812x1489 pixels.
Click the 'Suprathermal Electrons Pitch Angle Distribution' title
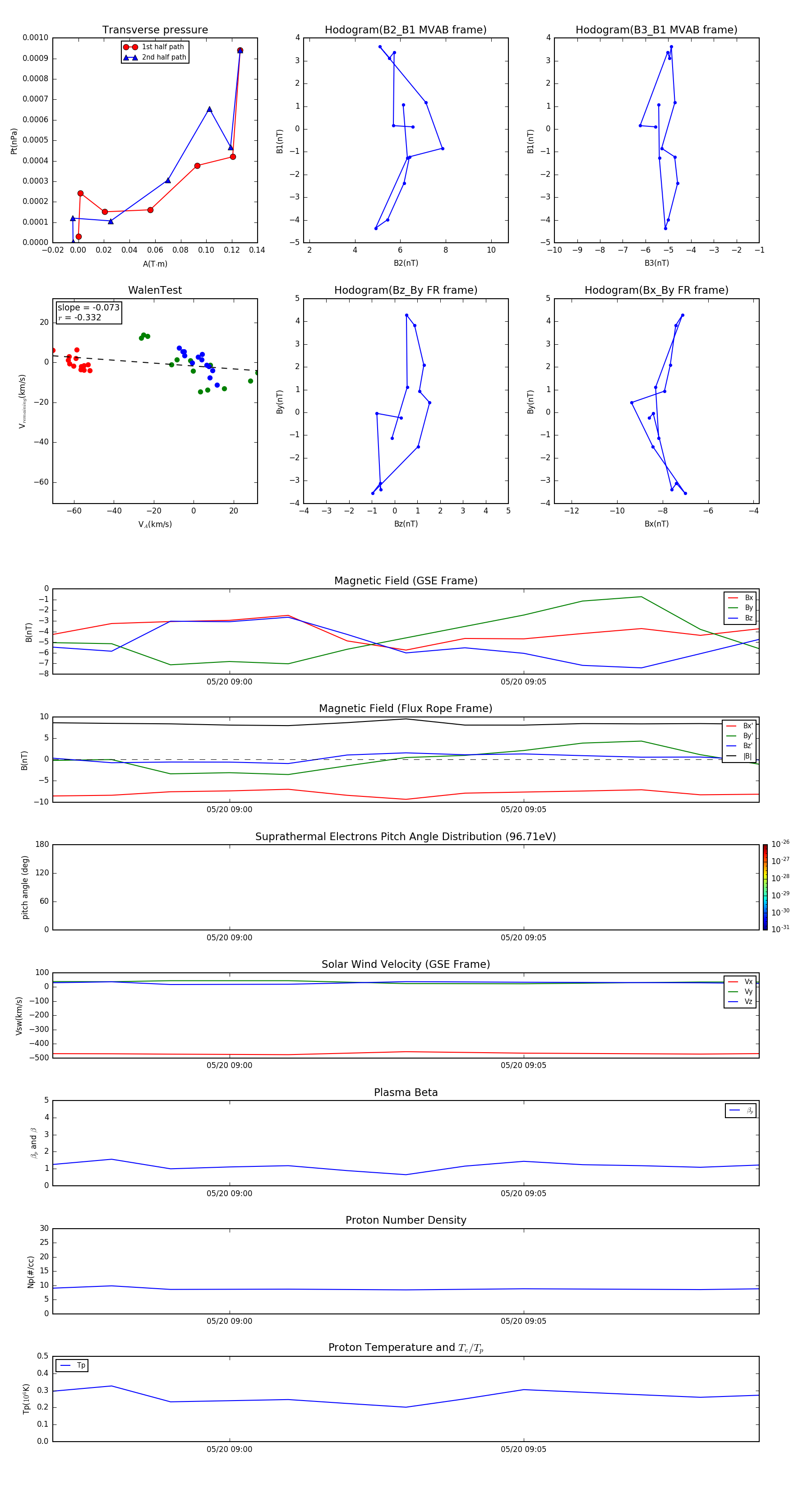pos(406,837)
